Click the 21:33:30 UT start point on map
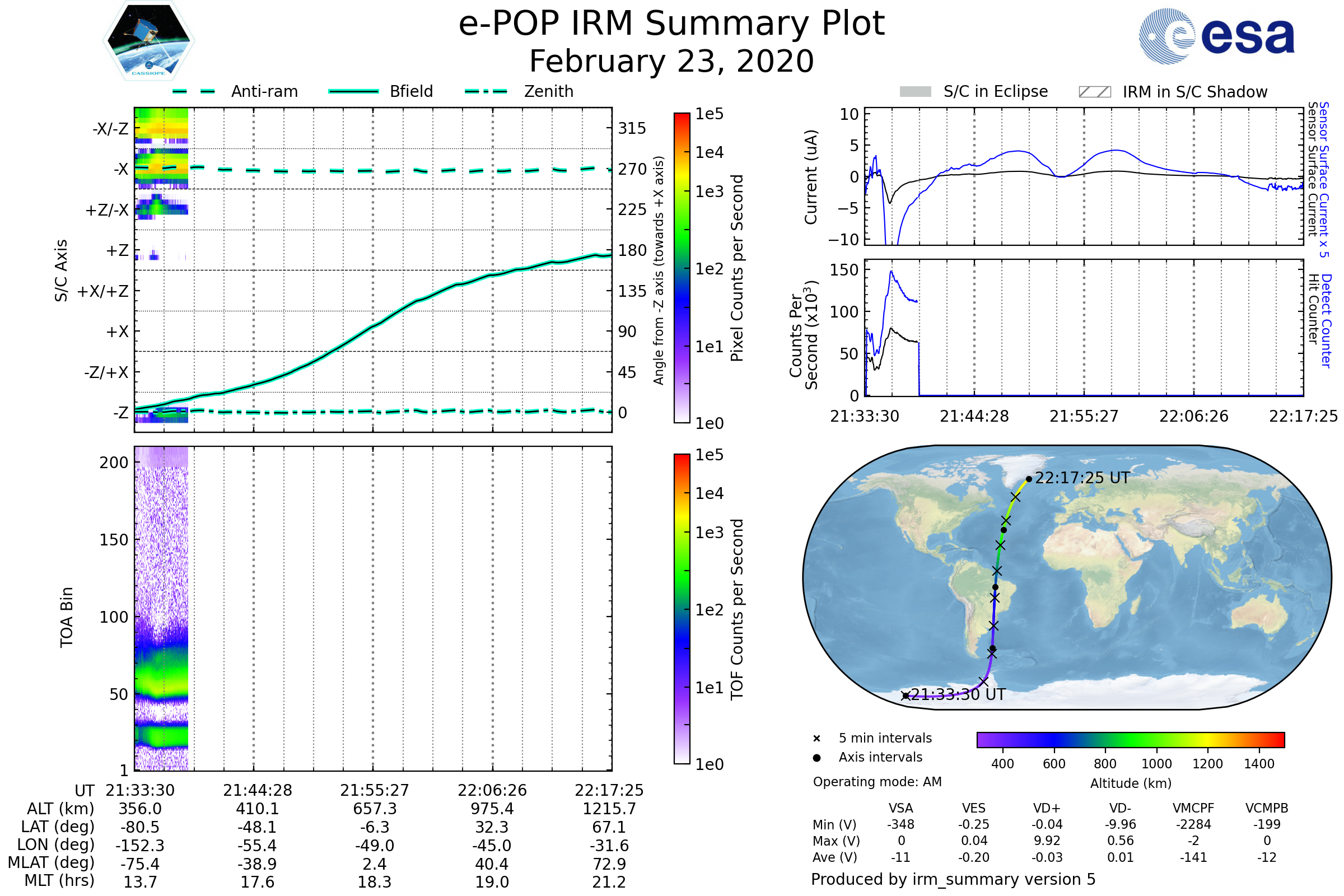 tap(905, 696)
